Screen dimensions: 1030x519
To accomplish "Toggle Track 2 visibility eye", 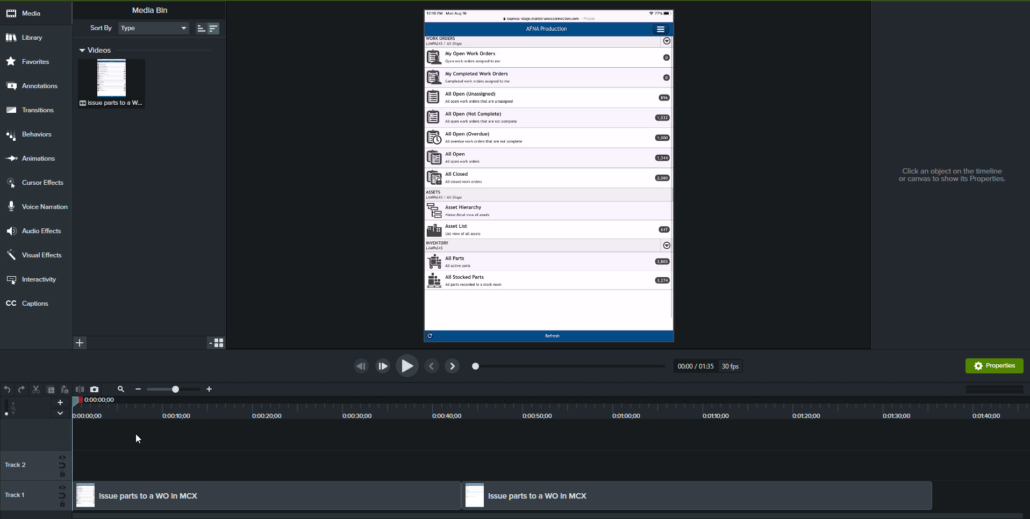I will (x=62, y=457).
